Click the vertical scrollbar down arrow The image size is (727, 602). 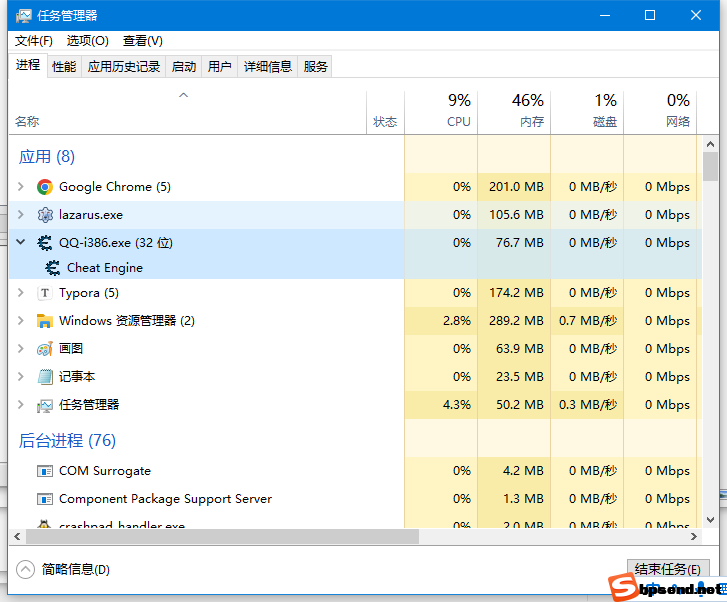tap(710, 520)
